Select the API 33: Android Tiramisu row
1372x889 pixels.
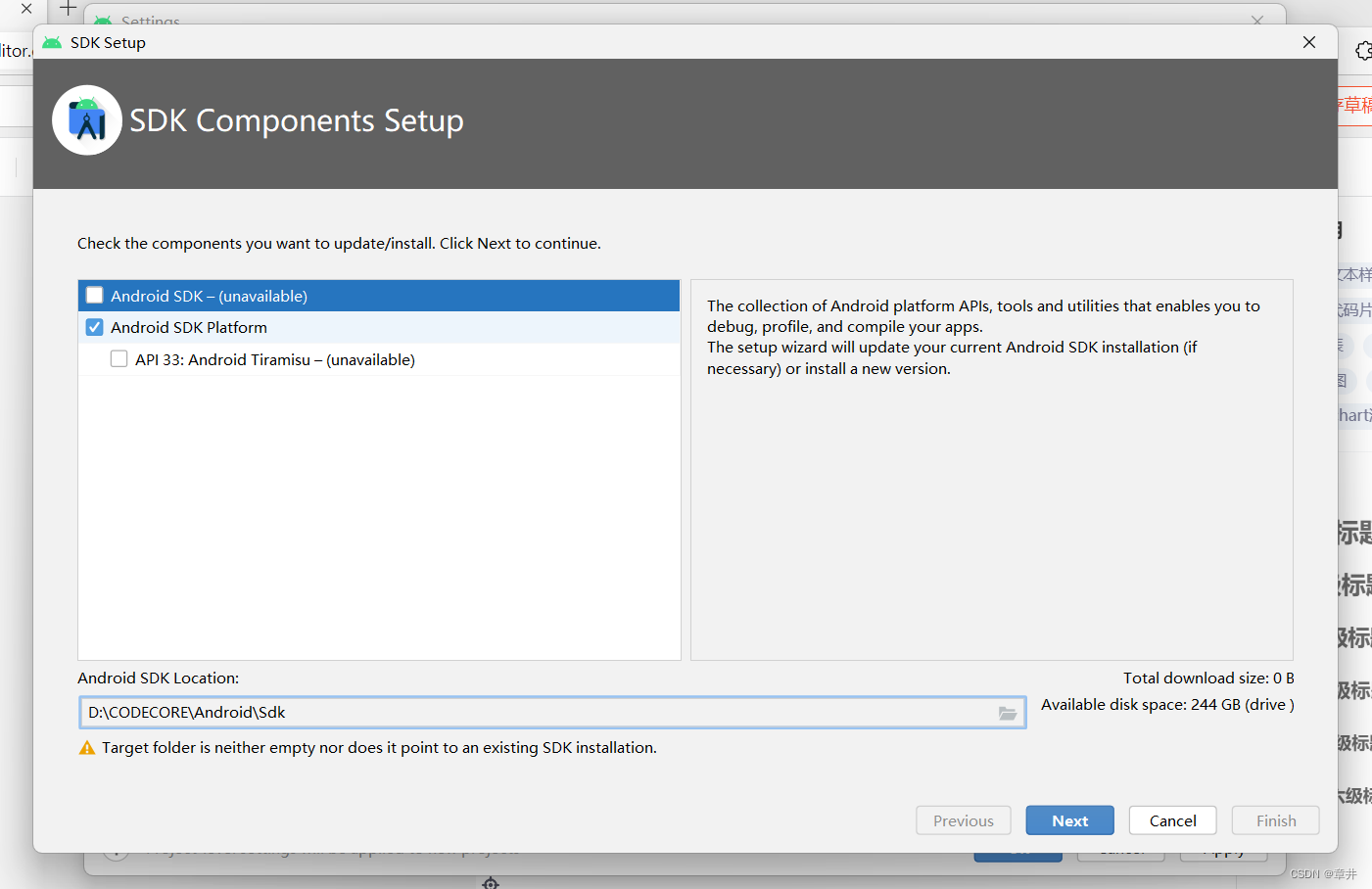tap(379, 359)
